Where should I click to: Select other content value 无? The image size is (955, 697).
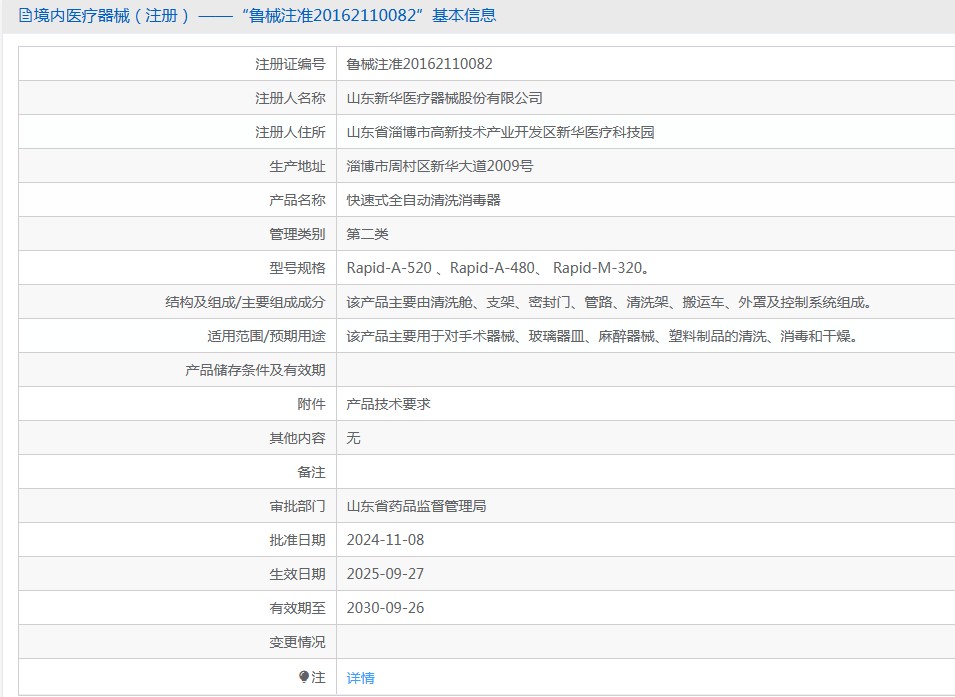353,439
